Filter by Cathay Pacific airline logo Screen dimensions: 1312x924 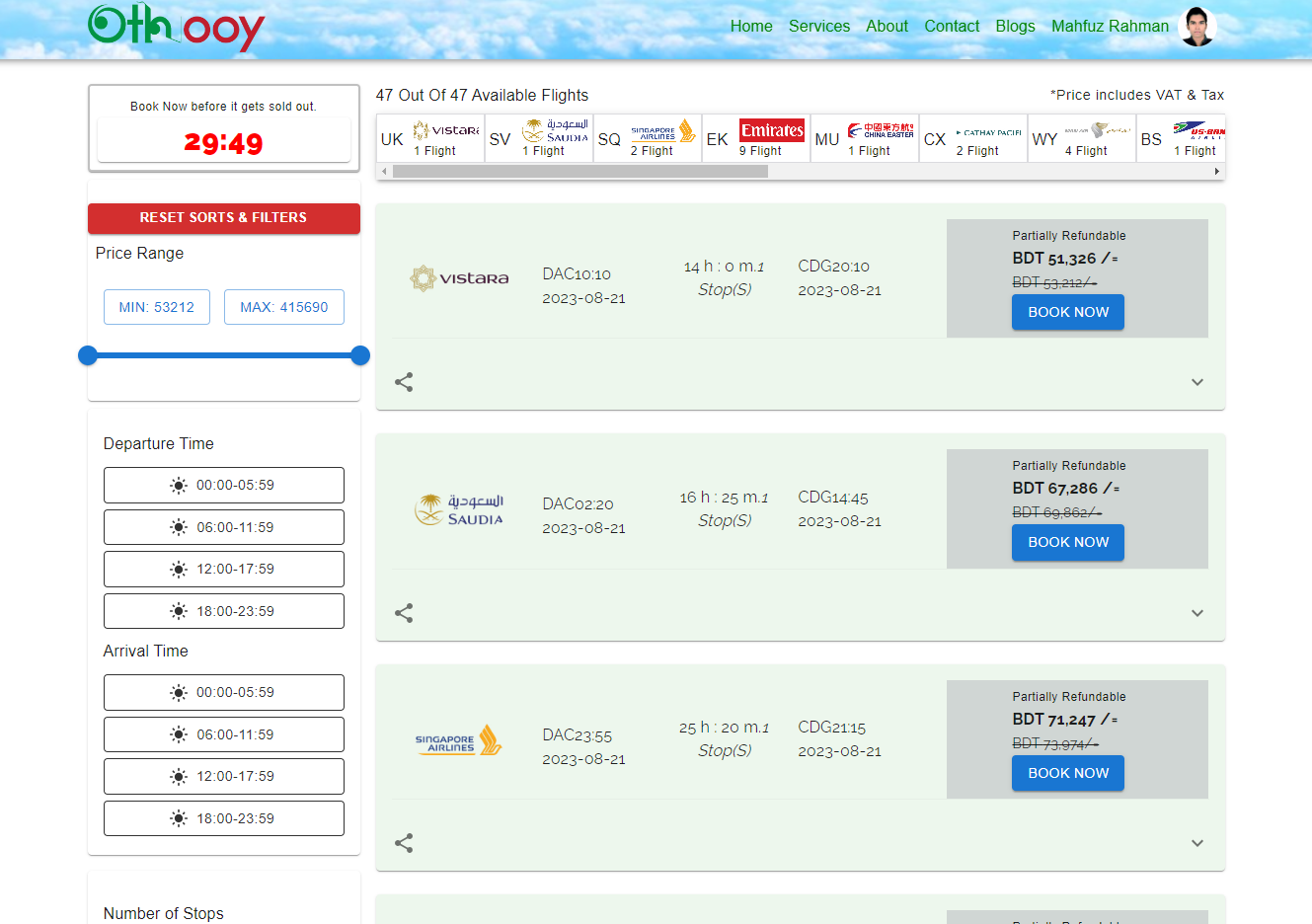pyautogui.click(x=988, y=131)
